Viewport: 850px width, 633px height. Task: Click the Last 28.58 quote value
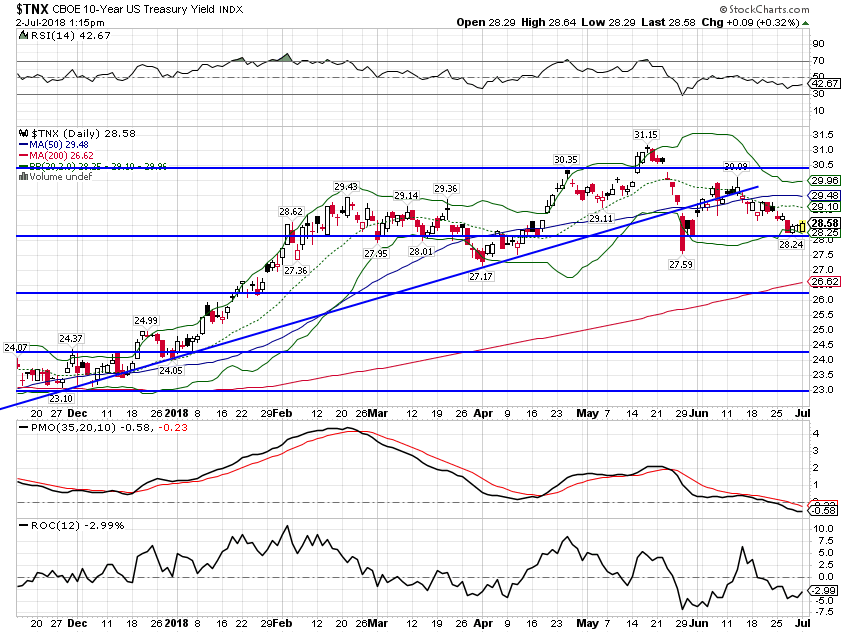click(668, 22)
